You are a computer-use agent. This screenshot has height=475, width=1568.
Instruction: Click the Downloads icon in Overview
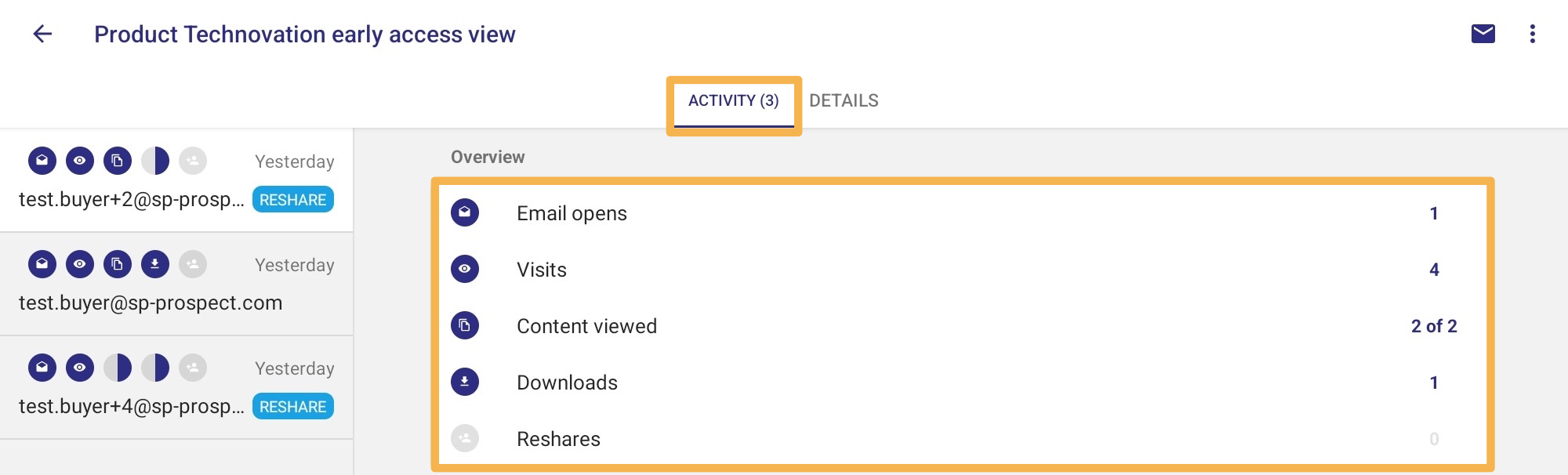pyautogui.click(x=465, y=382)
